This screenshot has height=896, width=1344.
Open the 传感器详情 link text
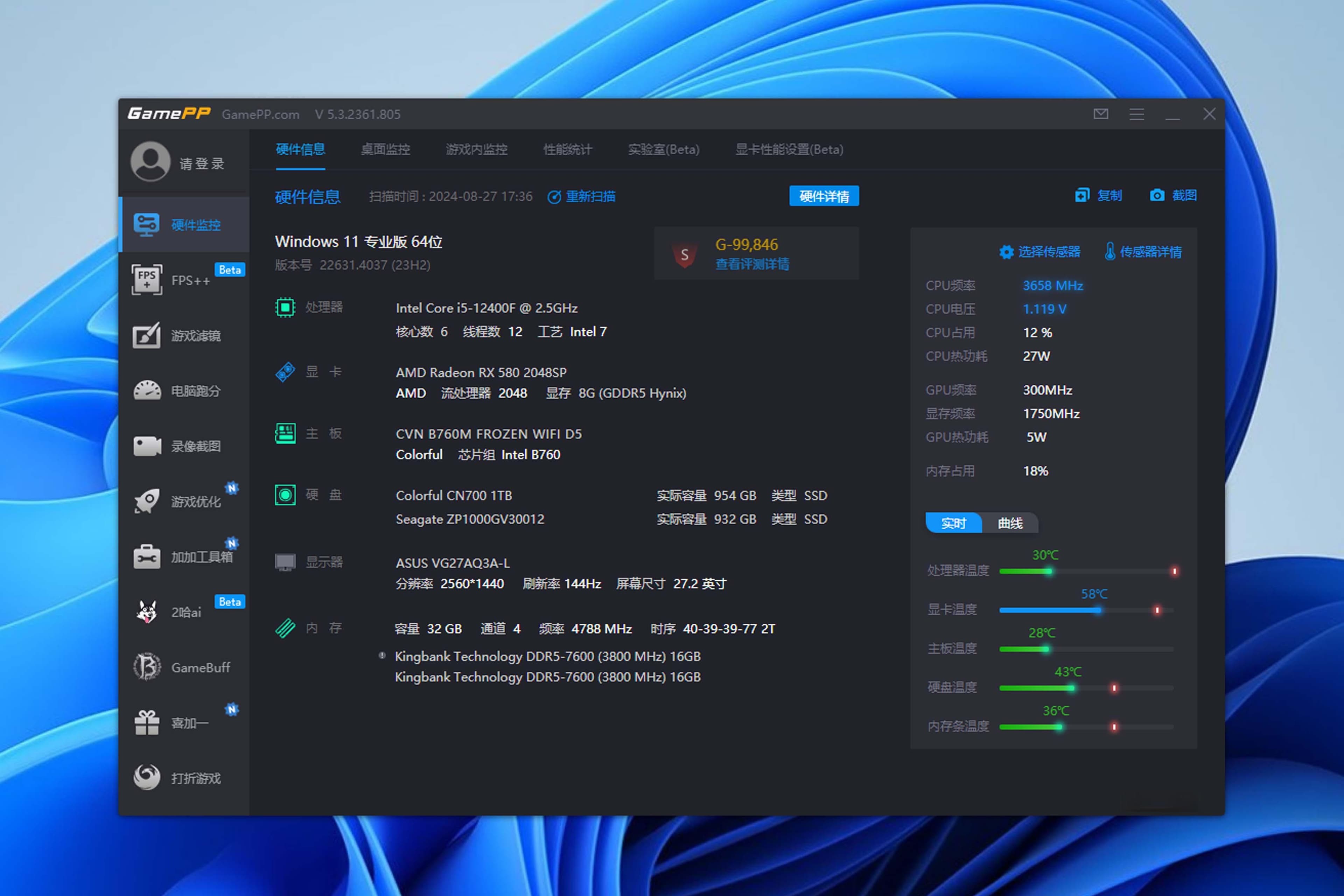(x=1151, y=252)
